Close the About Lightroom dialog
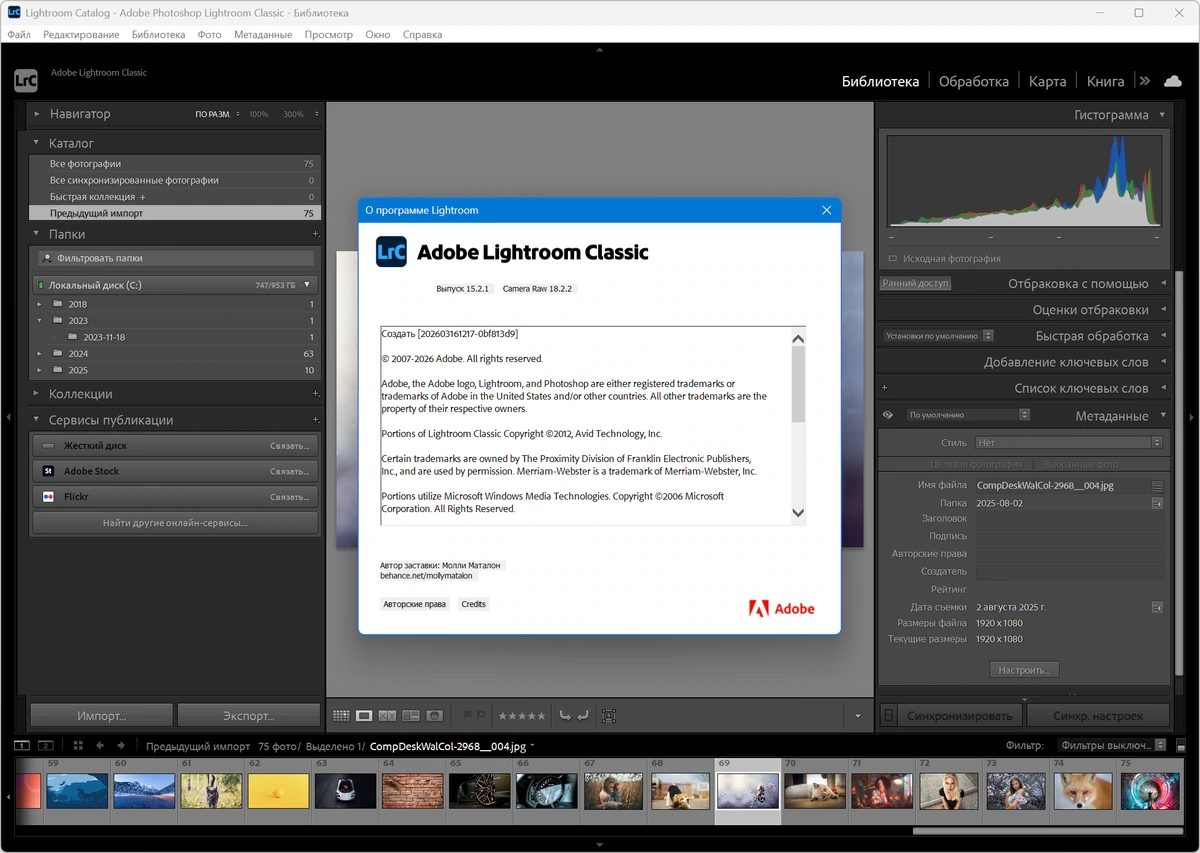1200x853 pixels. point(826,210)
